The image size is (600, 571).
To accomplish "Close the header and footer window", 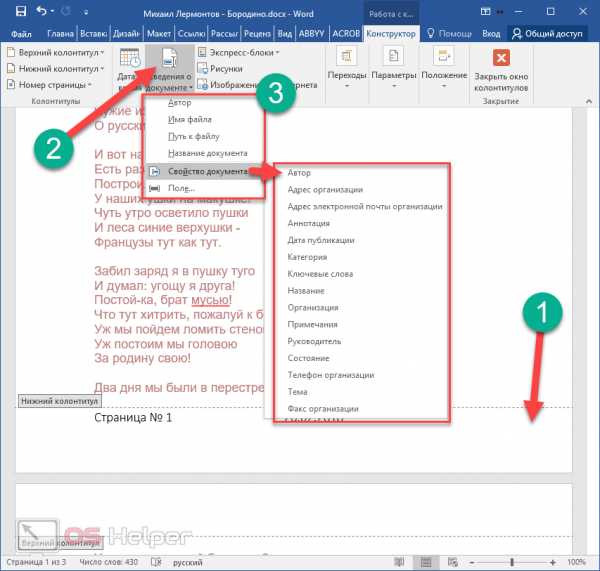I will click(x=501, y=70).
